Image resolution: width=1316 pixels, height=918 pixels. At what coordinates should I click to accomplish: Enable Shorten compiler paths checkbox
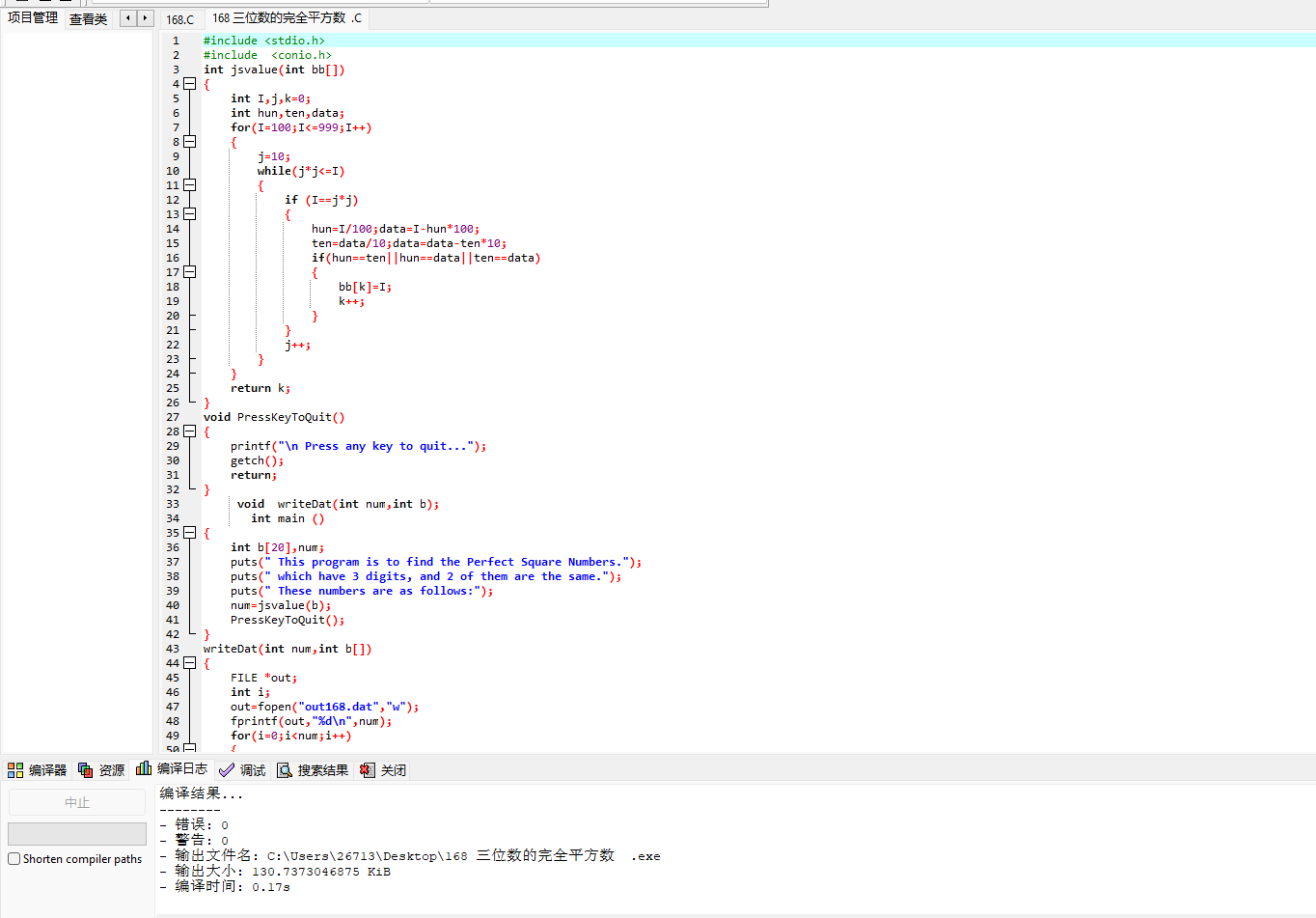click(14, 859)
